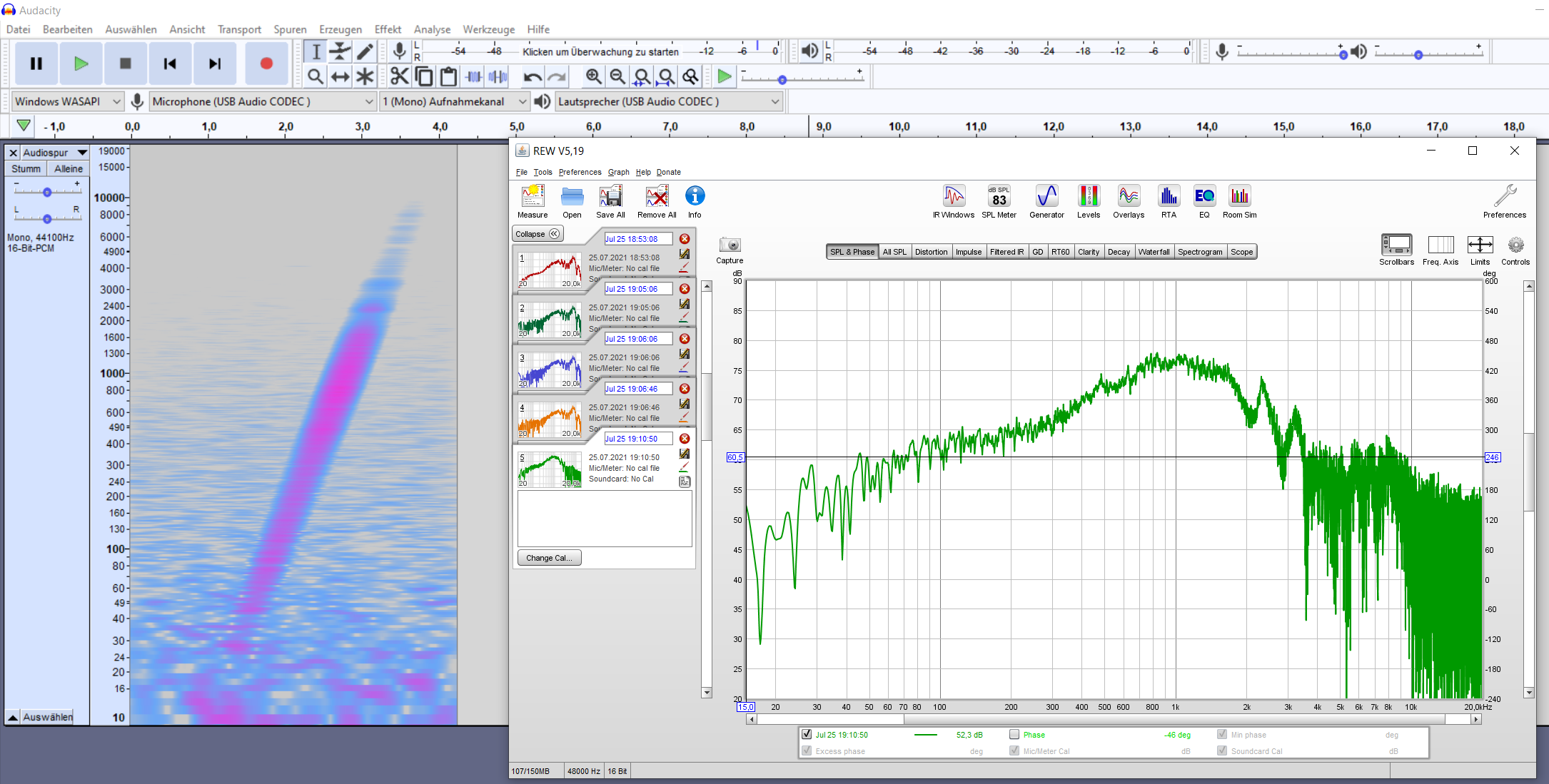Enable the Phase trace checkbox
The width and height of the screenshot is (1549, 784).
[x=1014, y=734]
